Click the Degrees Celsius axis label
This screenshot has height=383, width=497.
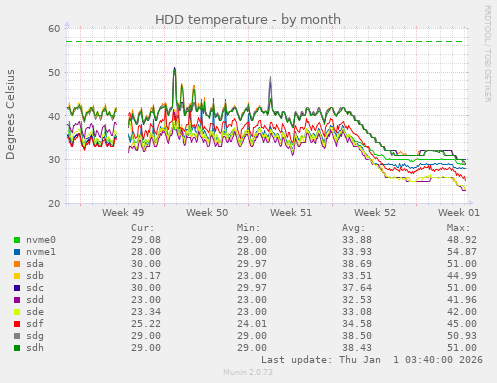coord(10,114)
